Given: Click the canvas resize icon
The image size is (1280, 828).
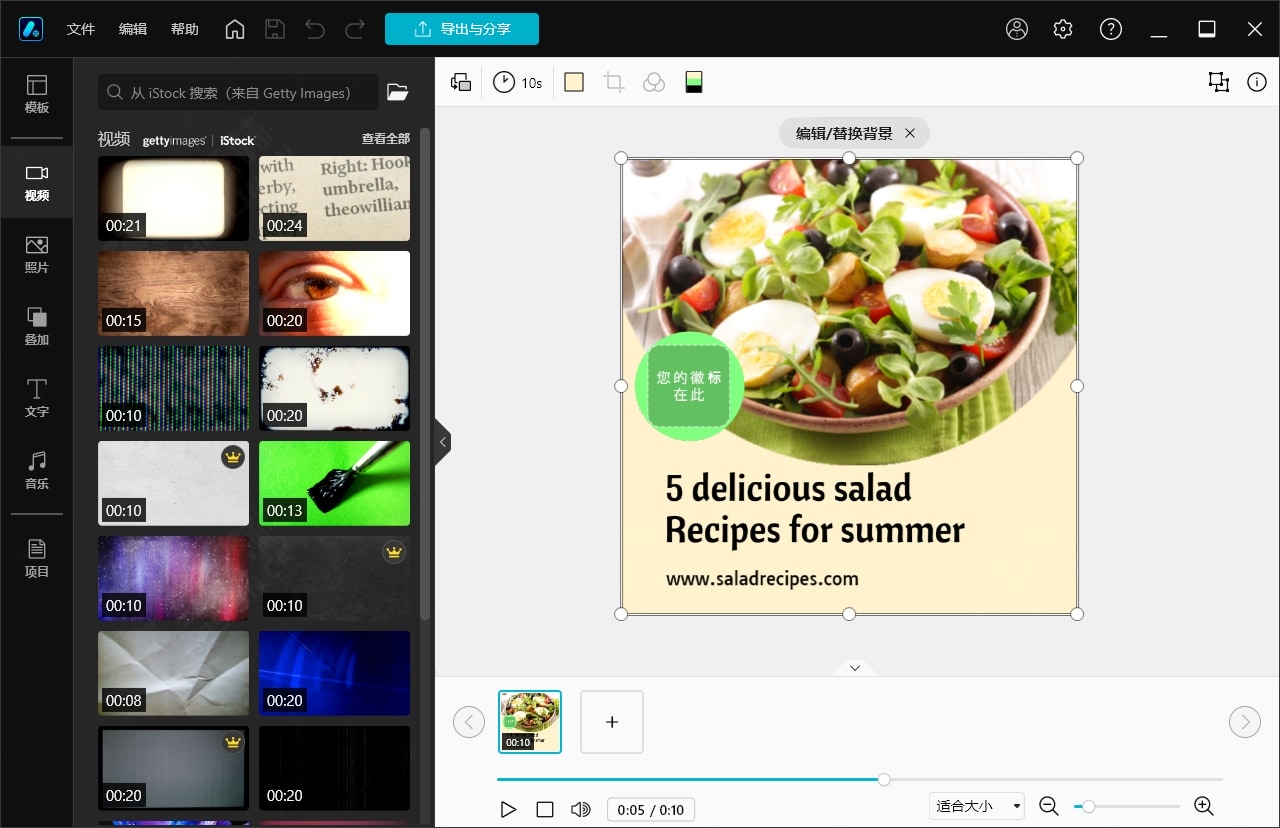Looking at the screenshot, I should (1218, 82).
